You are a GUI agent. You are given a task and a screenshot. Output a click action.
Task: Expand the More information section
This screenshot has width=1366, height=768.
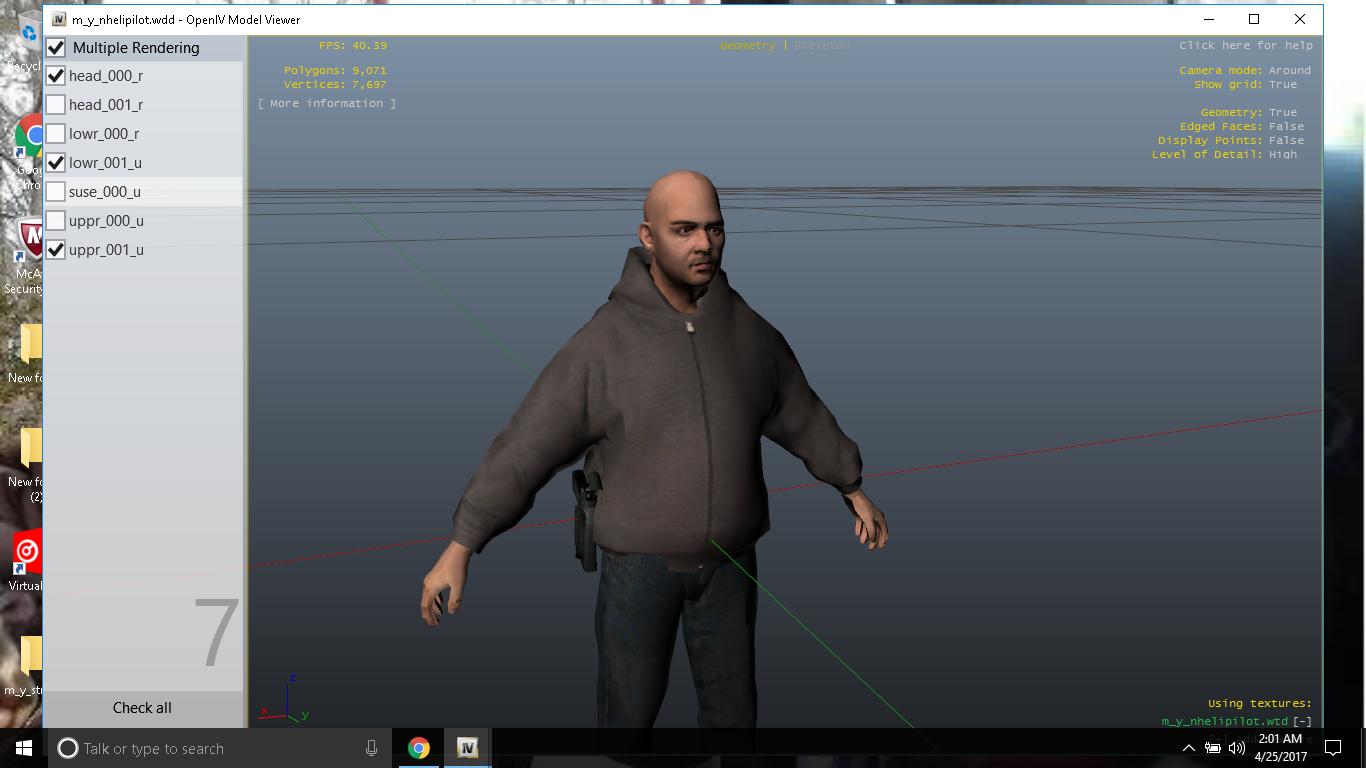(326, 103)
